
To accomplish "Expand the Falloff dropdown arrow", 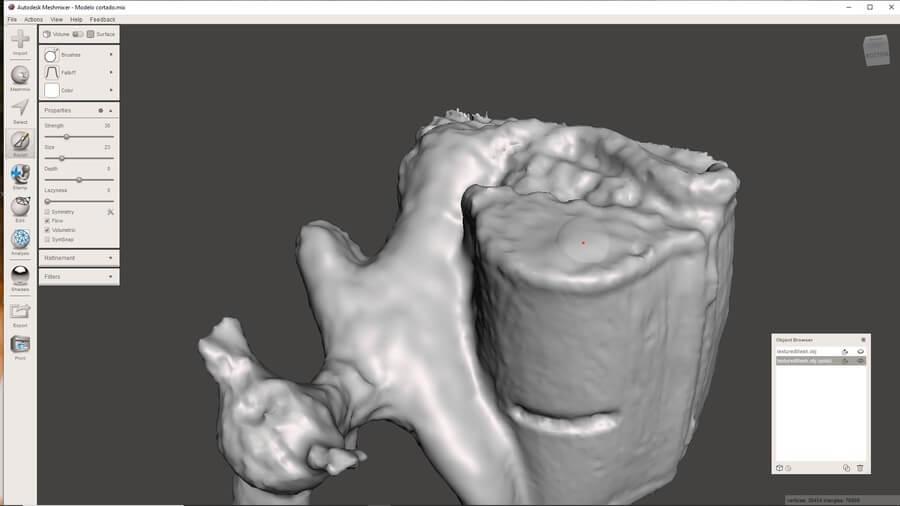I will pyautogui.click(x=111, y=73).
